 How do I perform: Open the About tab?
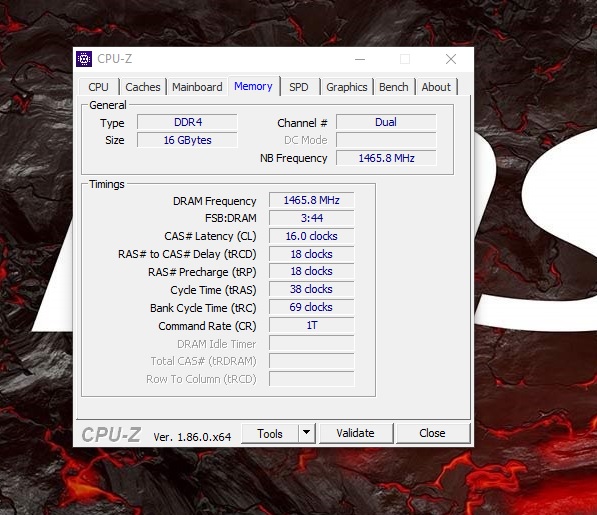[436, 87]
